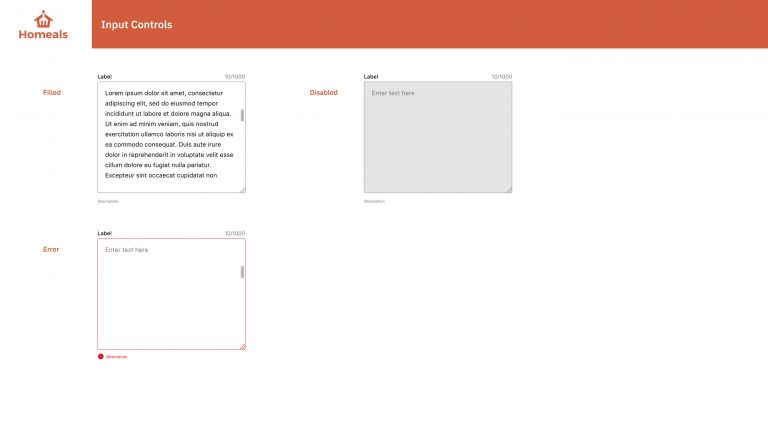Image resolution: width=768 pixels, height=432 pixels.
Task: Click the scrollbar thumb in Error textarea
Action: (x=242, y=272)
